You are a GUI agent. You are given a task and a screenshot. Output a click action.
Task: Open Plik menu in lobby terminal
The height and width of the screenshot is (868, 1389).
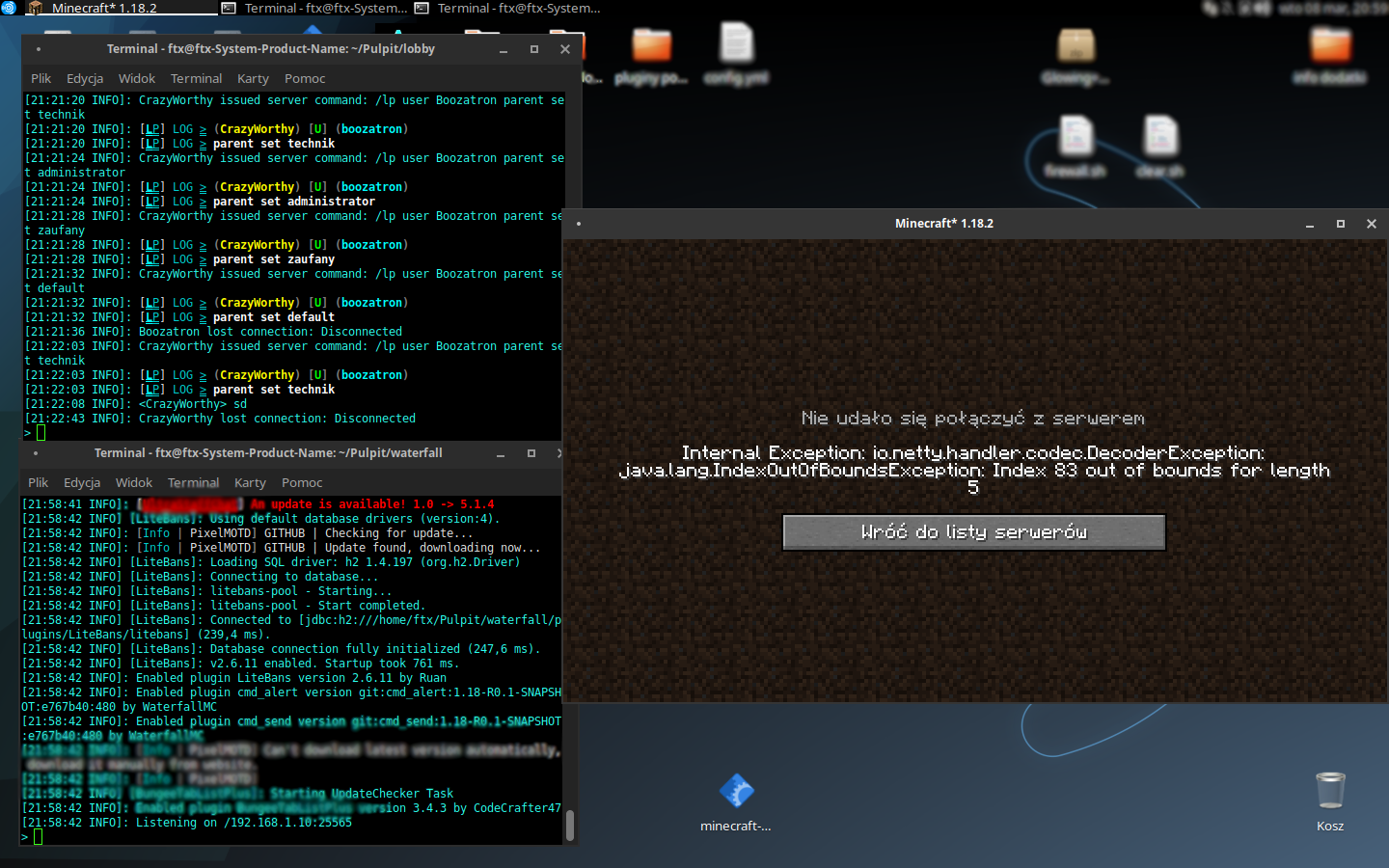tap(41, 78)
